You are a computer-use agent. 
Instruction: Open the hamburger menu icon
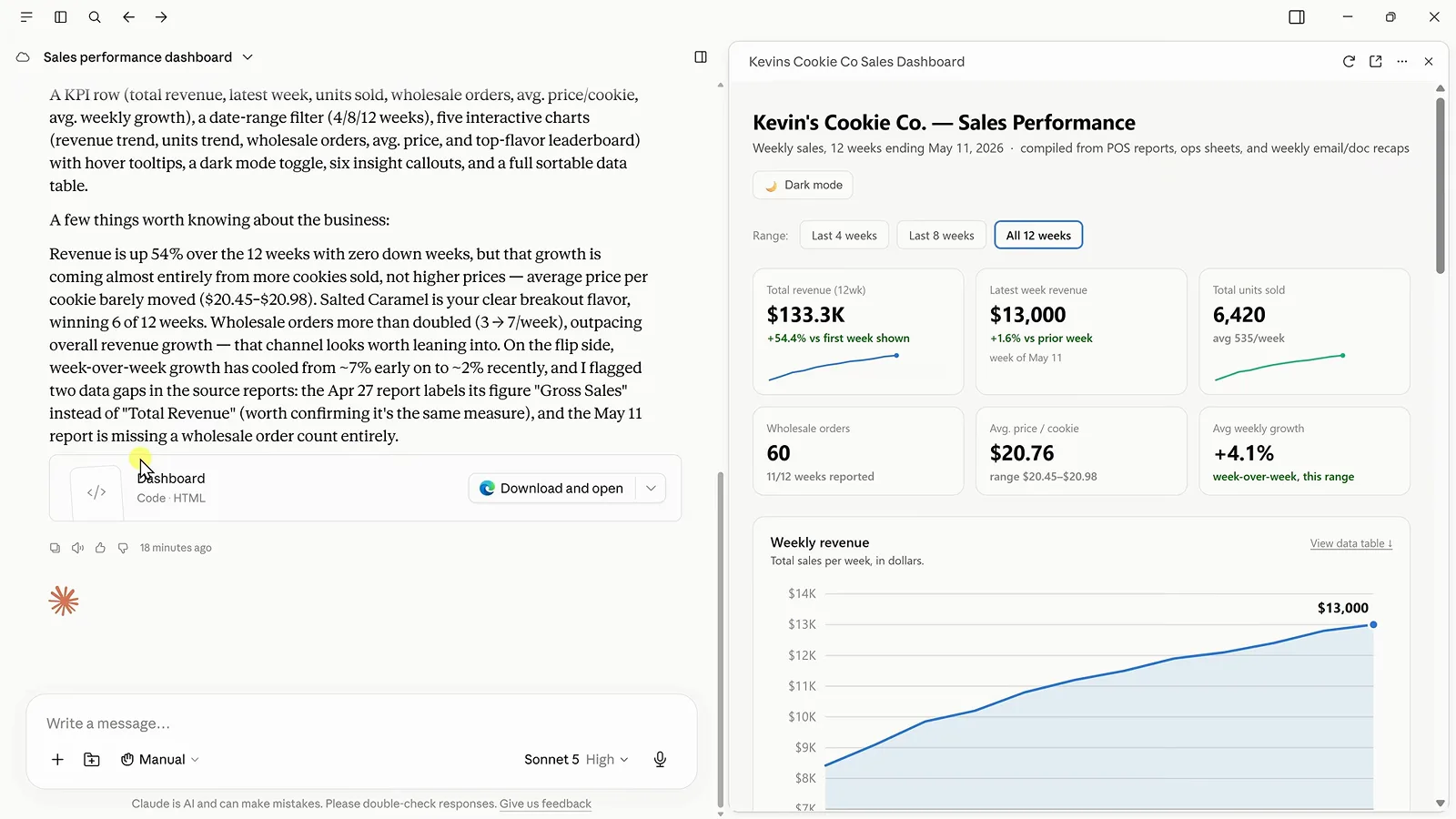tap(26, 16)
